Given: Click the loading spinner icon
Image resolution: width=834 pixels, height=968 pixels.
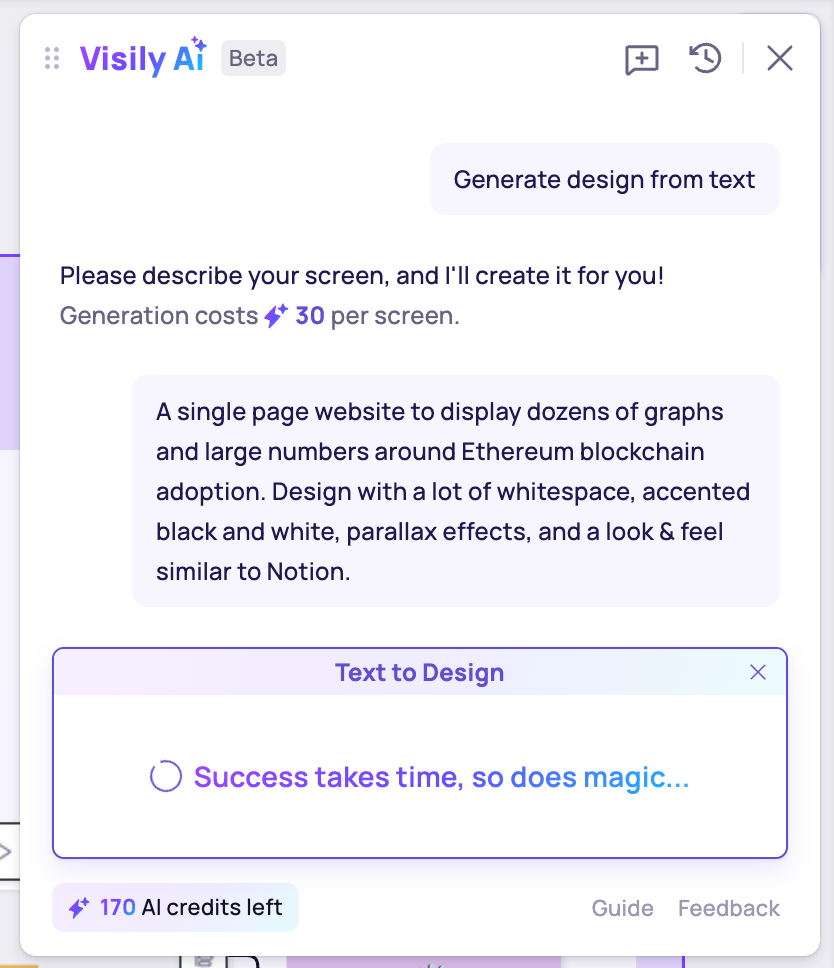Looking at the screenshot, I should [x=166, y=777].
